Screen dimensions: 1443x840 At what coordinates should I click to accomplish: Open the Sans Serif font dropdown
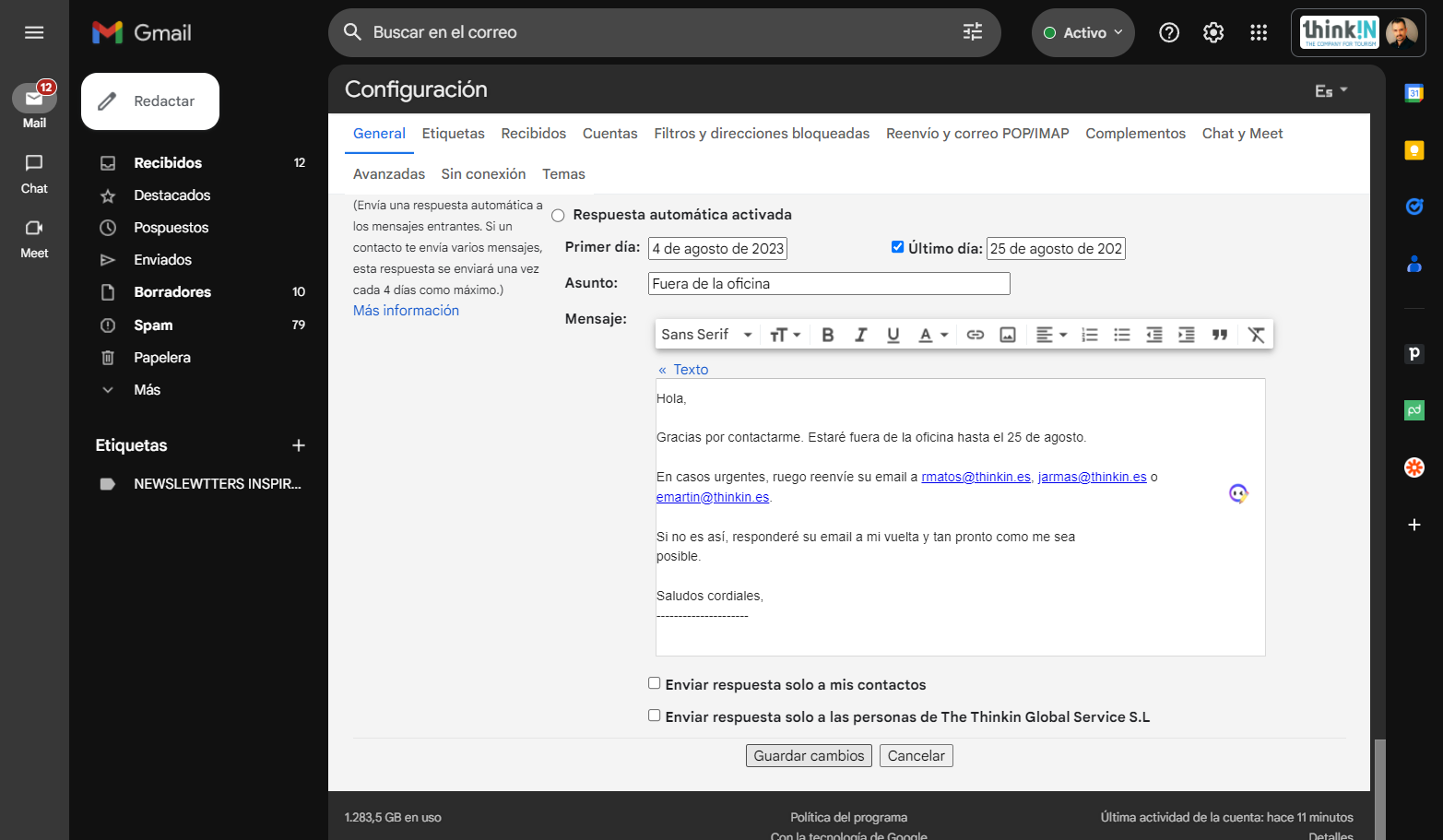[x=706, y=335]
